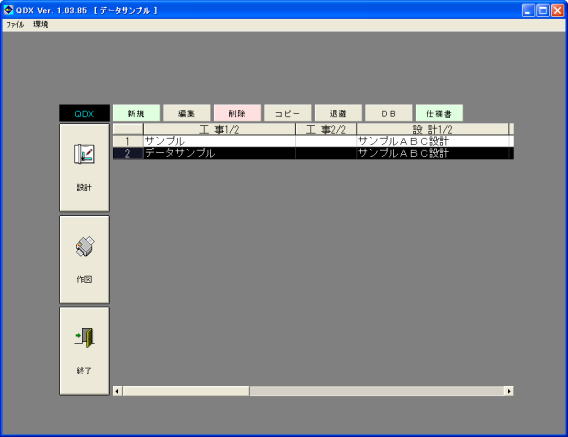Select row 1 サンプル in the list

(x=313, y=141)
